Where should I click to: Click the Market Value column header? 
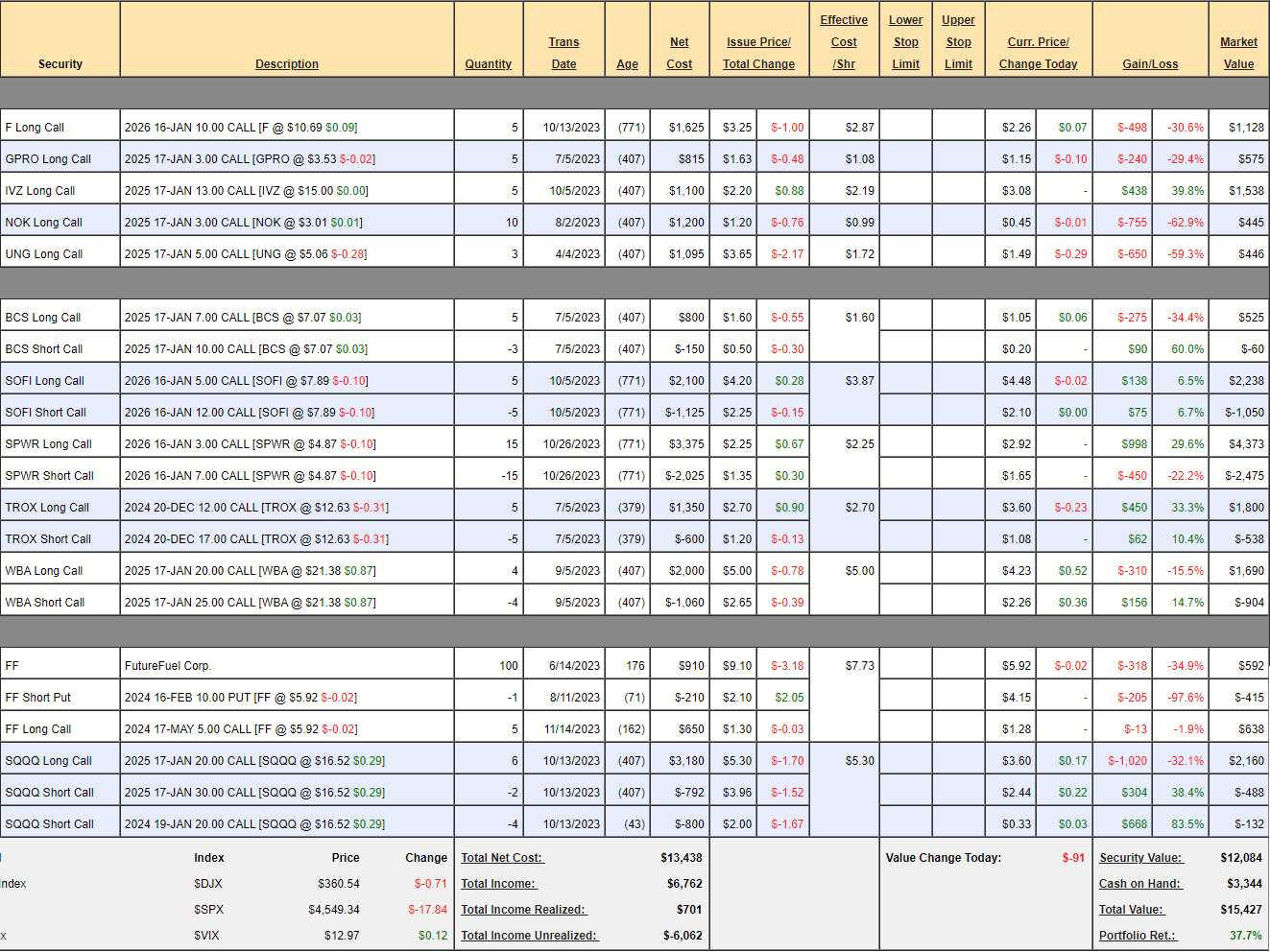1238,53
